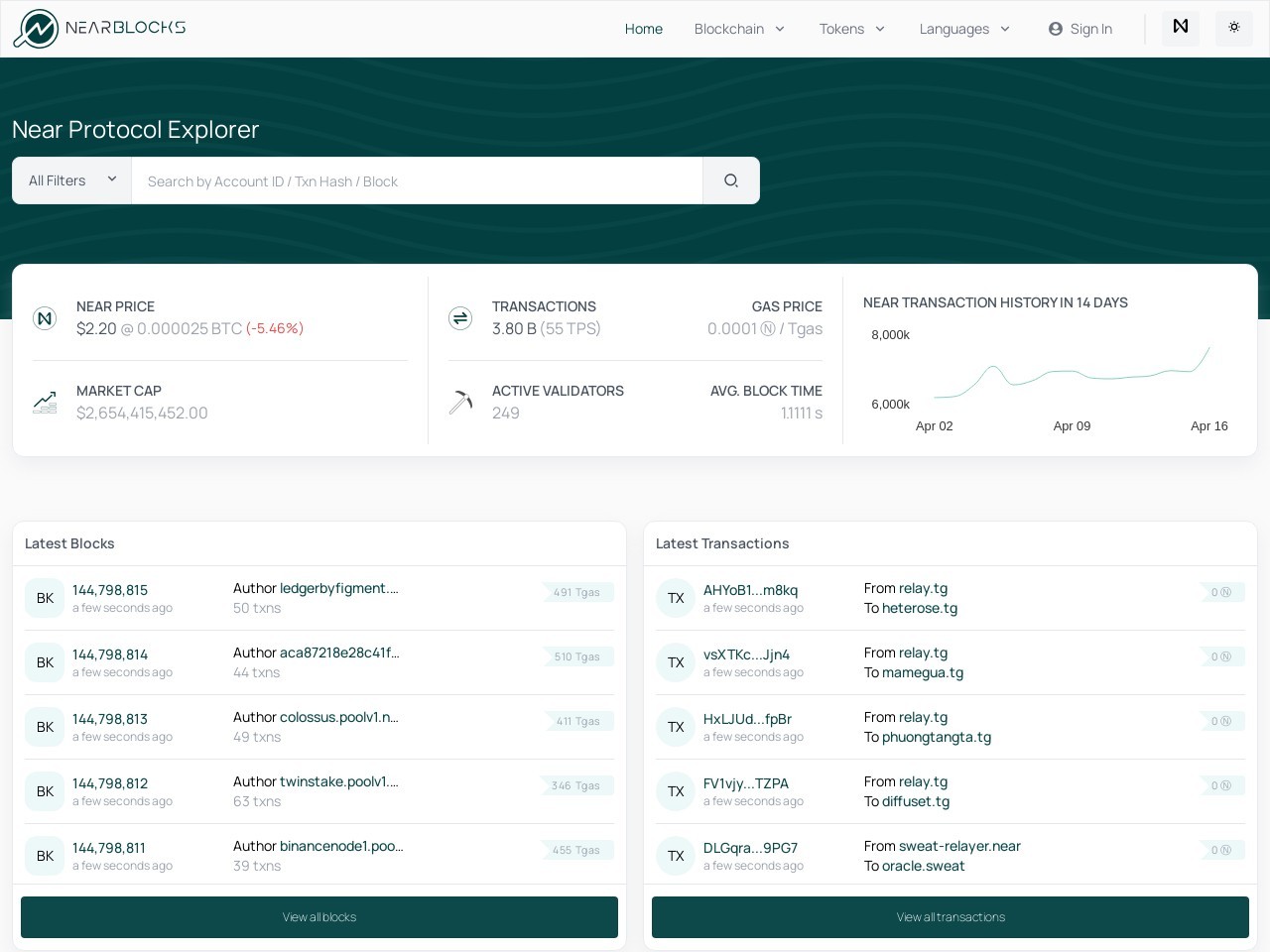Click the market cap chart icon
This screenshot has width=1270, height=952.
point(45,402)
